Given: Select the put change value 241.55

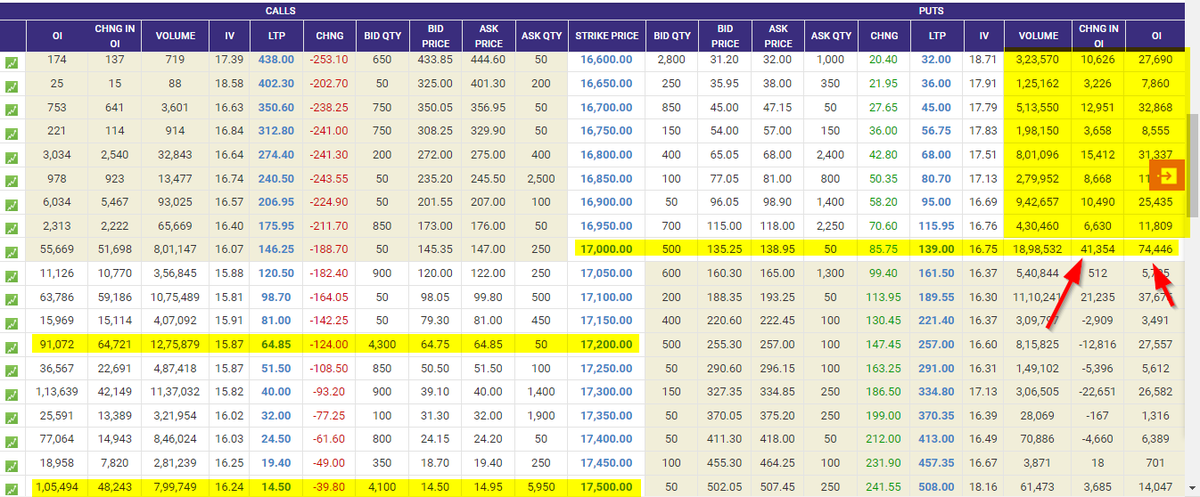Looking at the screenshot, I should (884, 486).
